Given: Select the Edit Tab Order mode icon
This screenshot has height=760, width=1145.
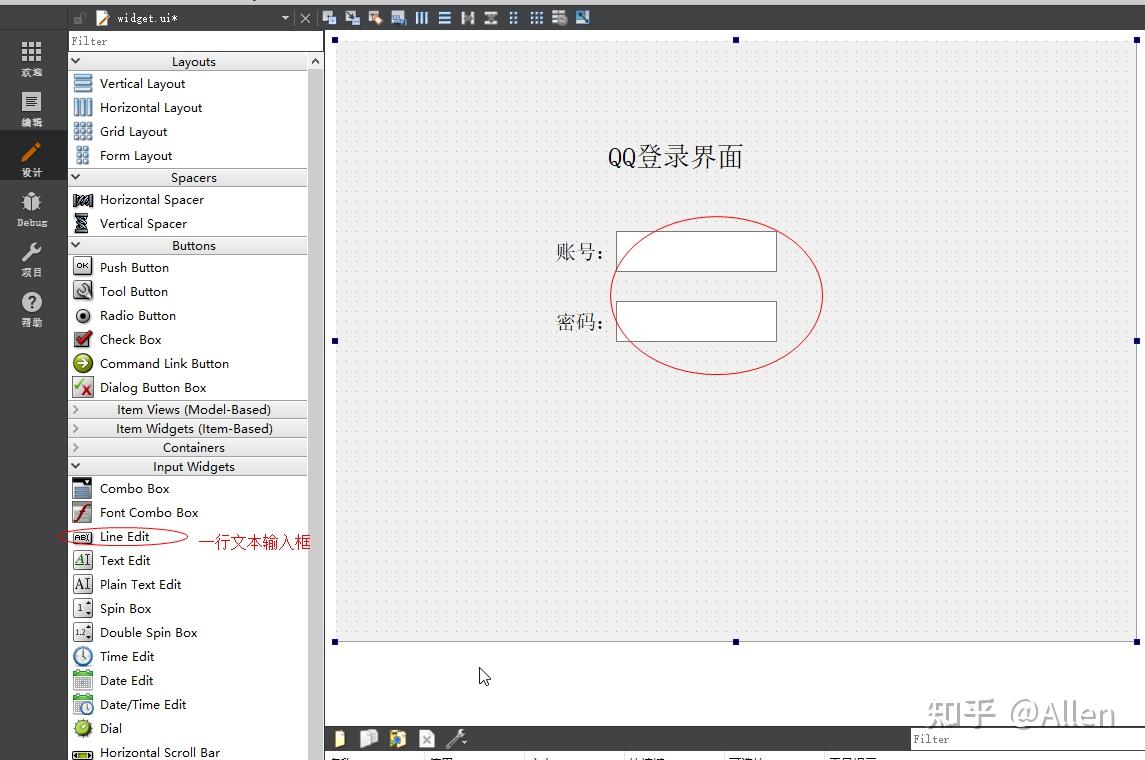Looking at the screenshot, I should pyautogui.click(x=398, y=17).
